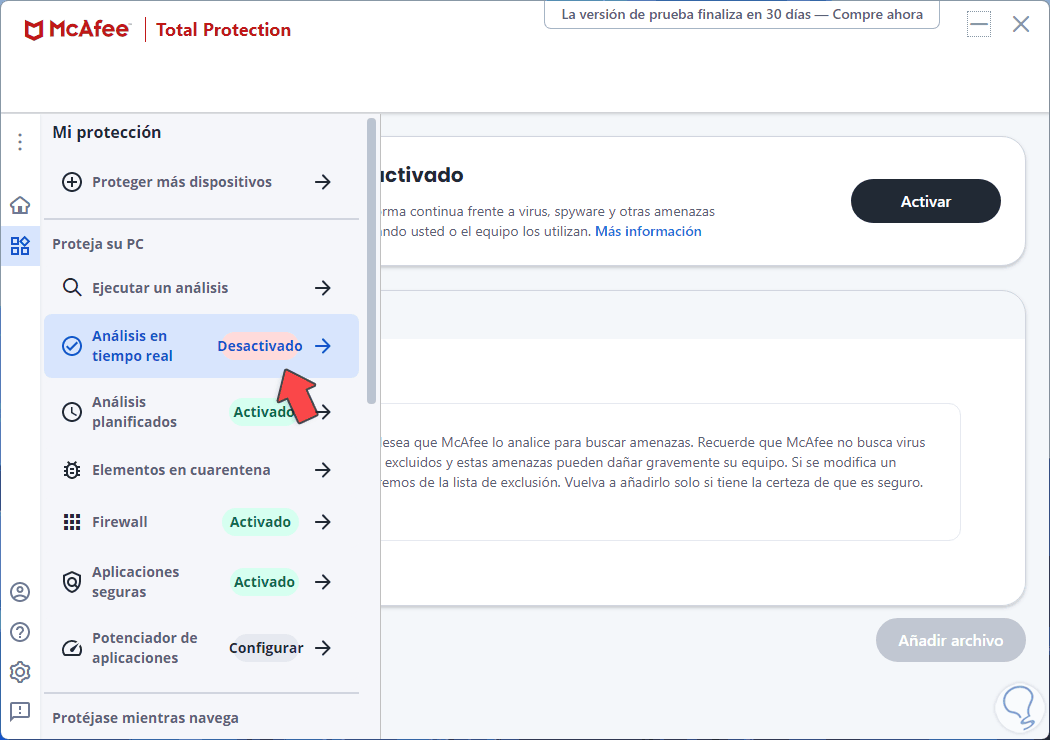This screenshot has height=740, width=1050.
Task: Open the account profile icon
Action: click(x=20, y=592)
